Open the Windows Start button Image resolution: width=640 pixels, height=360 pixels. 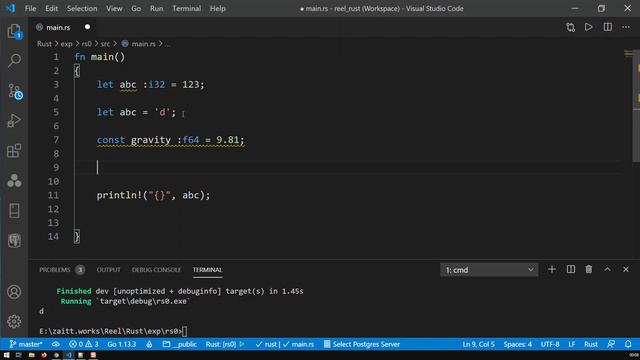click(6, 355)
